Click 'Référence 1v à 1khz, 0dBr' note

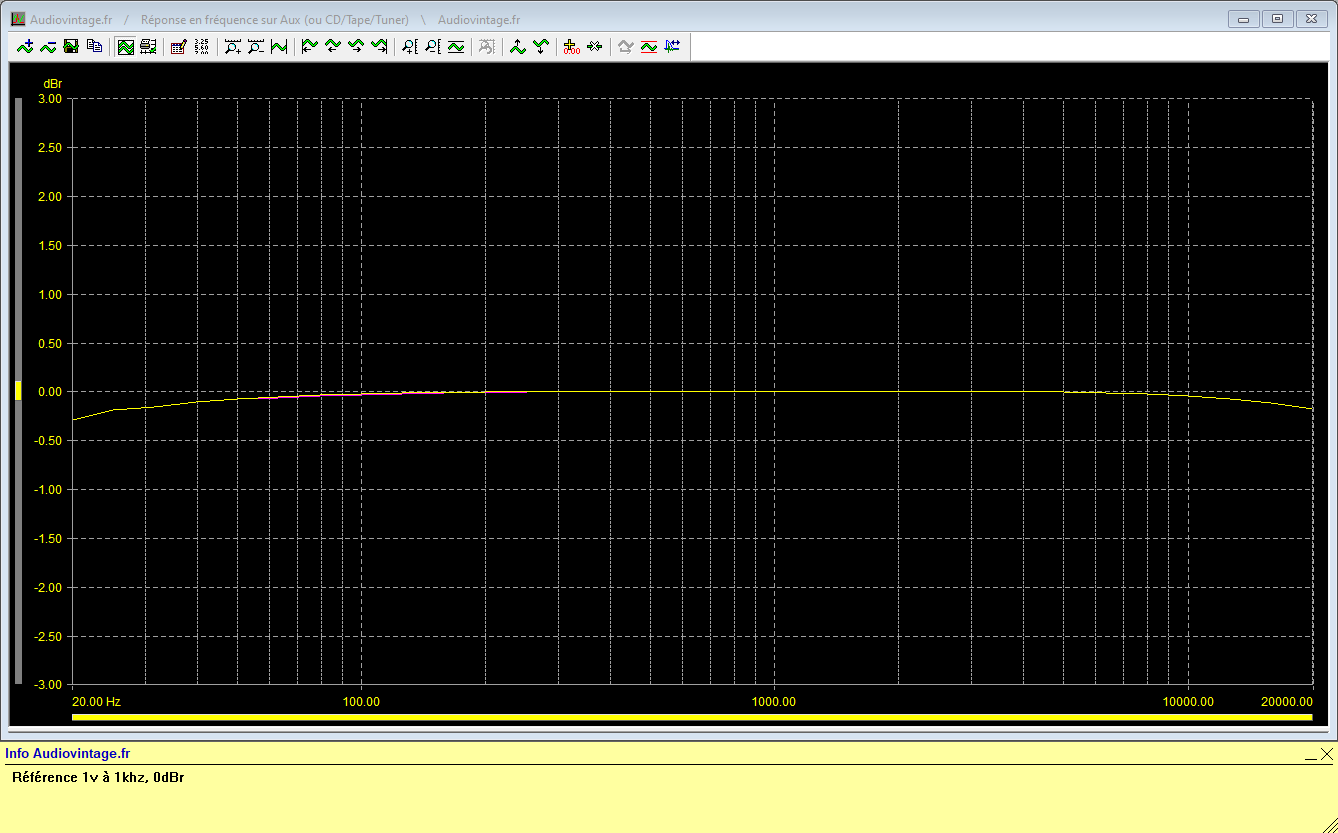point(98,777)
